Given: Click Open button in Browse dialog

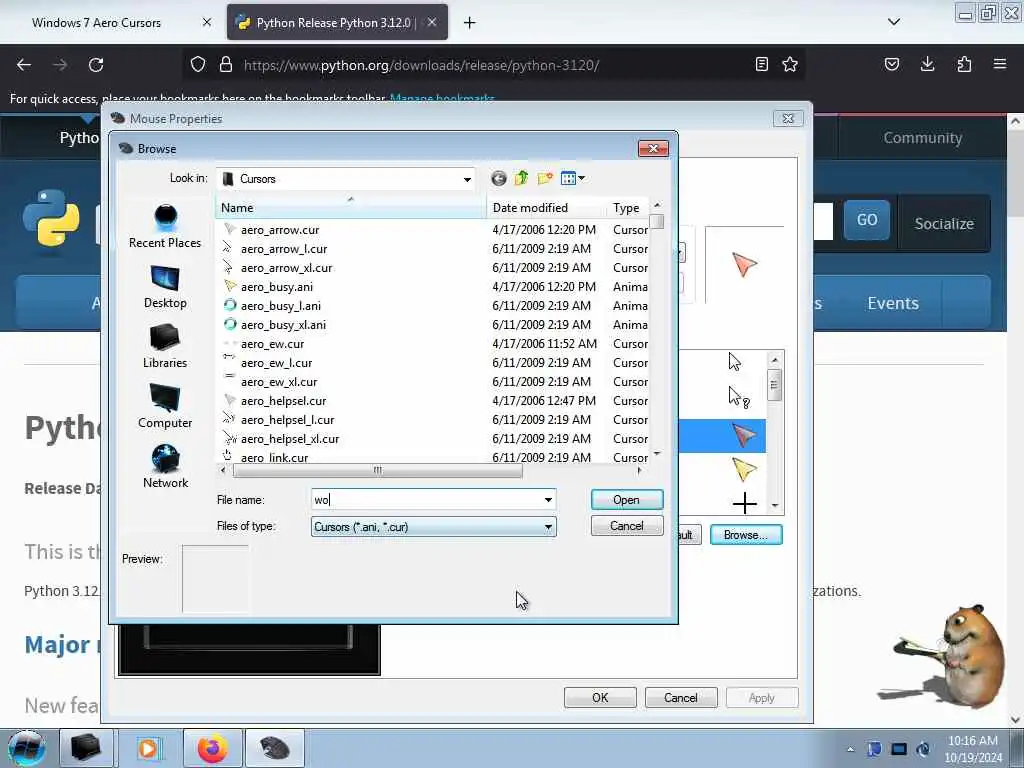Looking at the screenshot, I should pyautogui.click(x=626, y=500).
